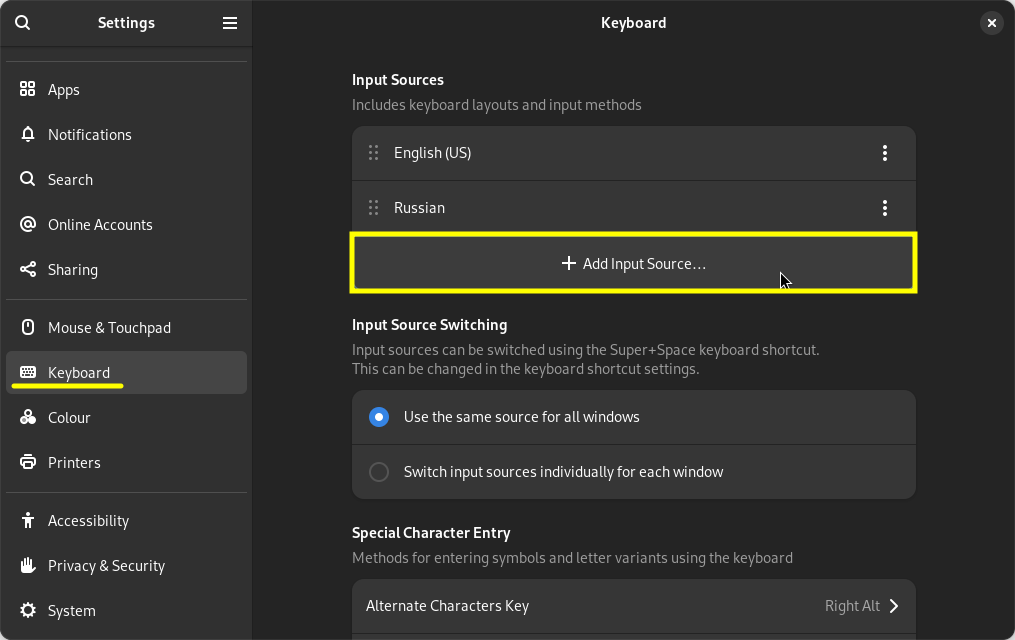This screenshot has height=640, width=1015.
Task: Open the Settings hamburger menu
Action: click(230, 23)
